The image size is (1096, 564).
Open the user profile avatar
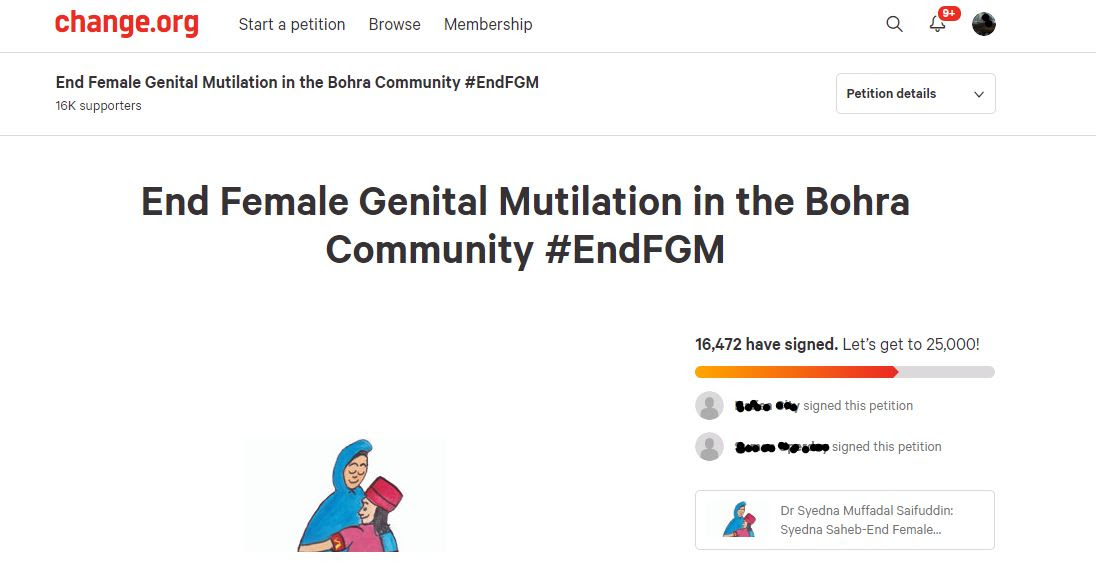pos(984,24)
